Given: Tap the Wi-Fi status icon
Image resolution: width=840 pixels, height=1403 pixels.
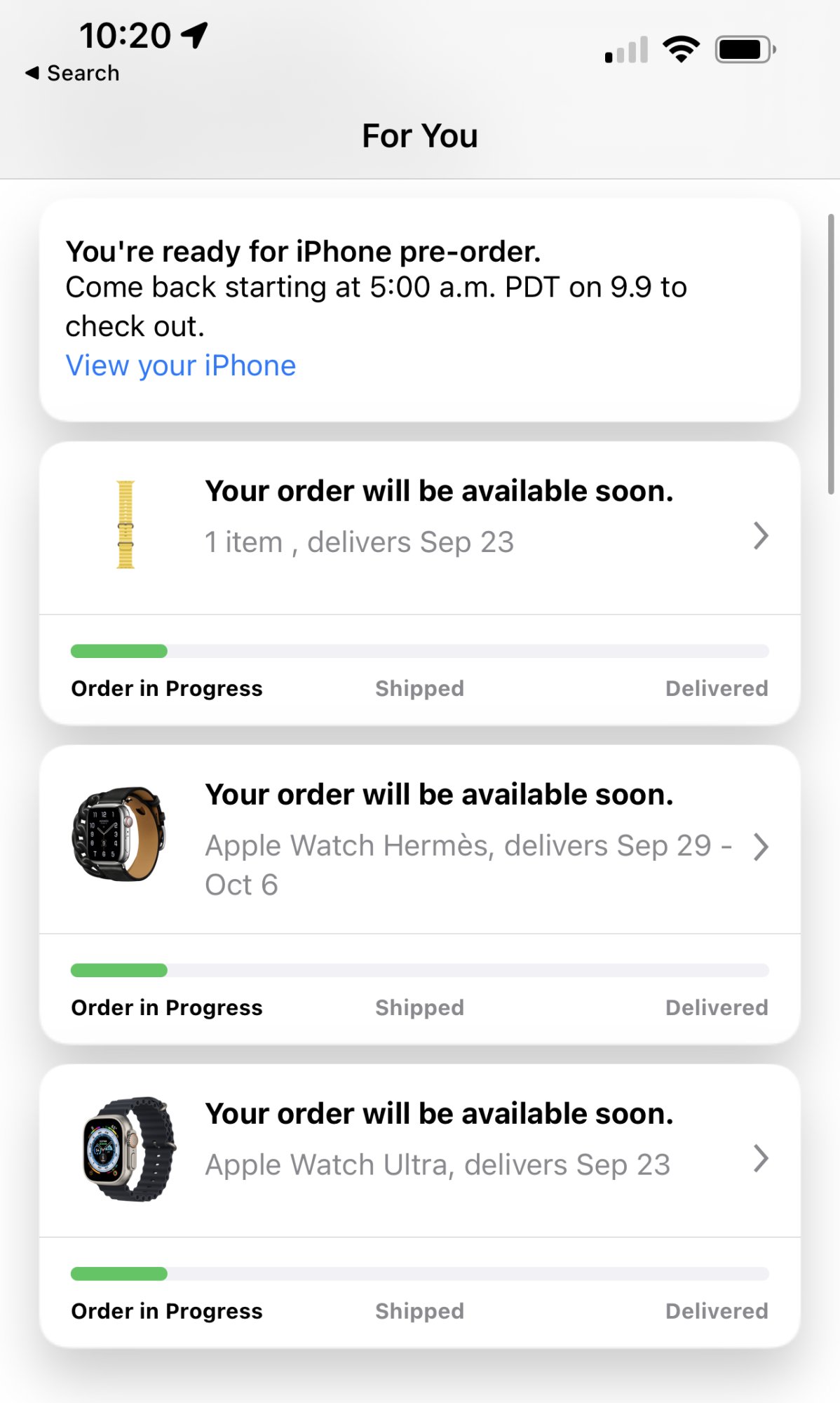Looking at the screenshot, I should tap(681, 49).
